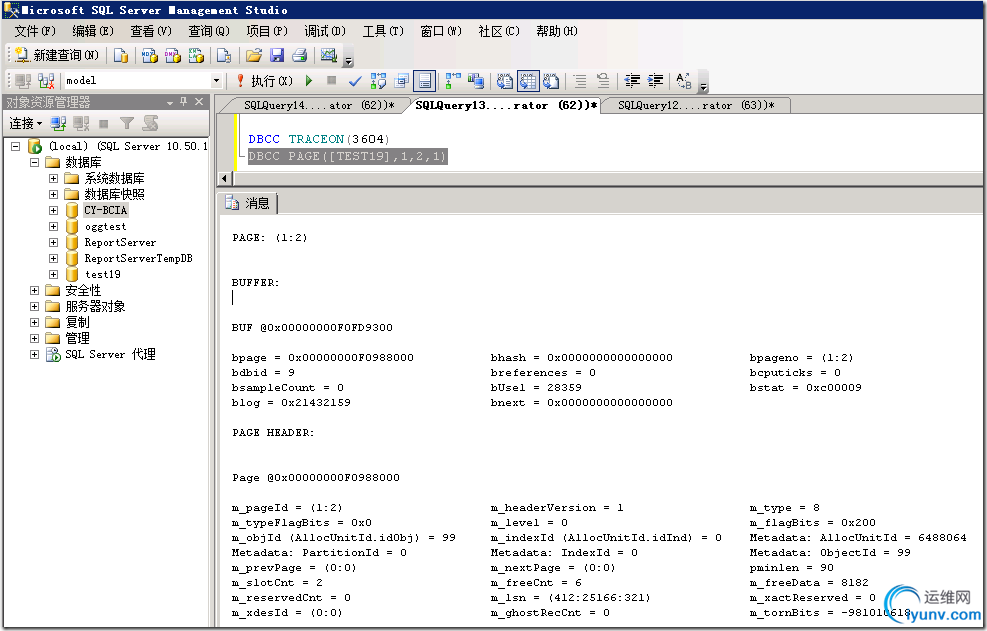This screenshot has width=987, height=631.
Task: Open the 文件(F) menu
Action: (35, 31)
